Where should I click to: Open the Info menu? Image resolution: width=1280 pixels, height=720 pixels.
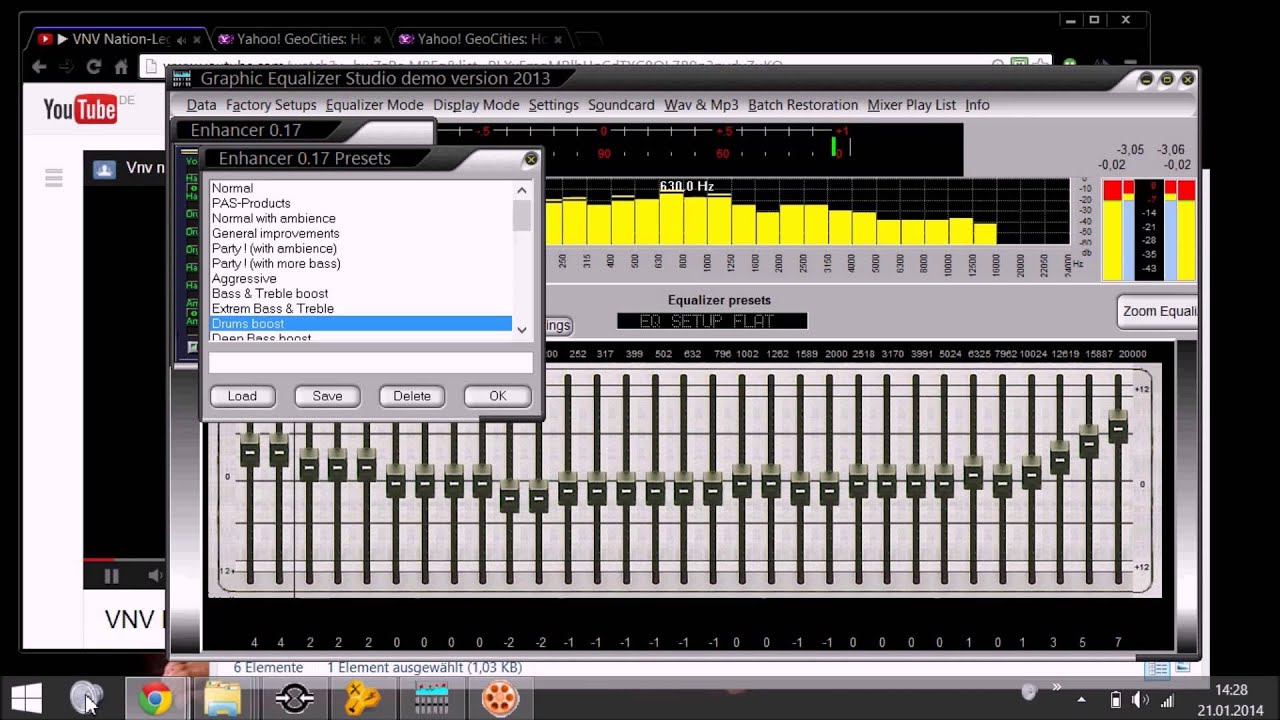[977, 105]
